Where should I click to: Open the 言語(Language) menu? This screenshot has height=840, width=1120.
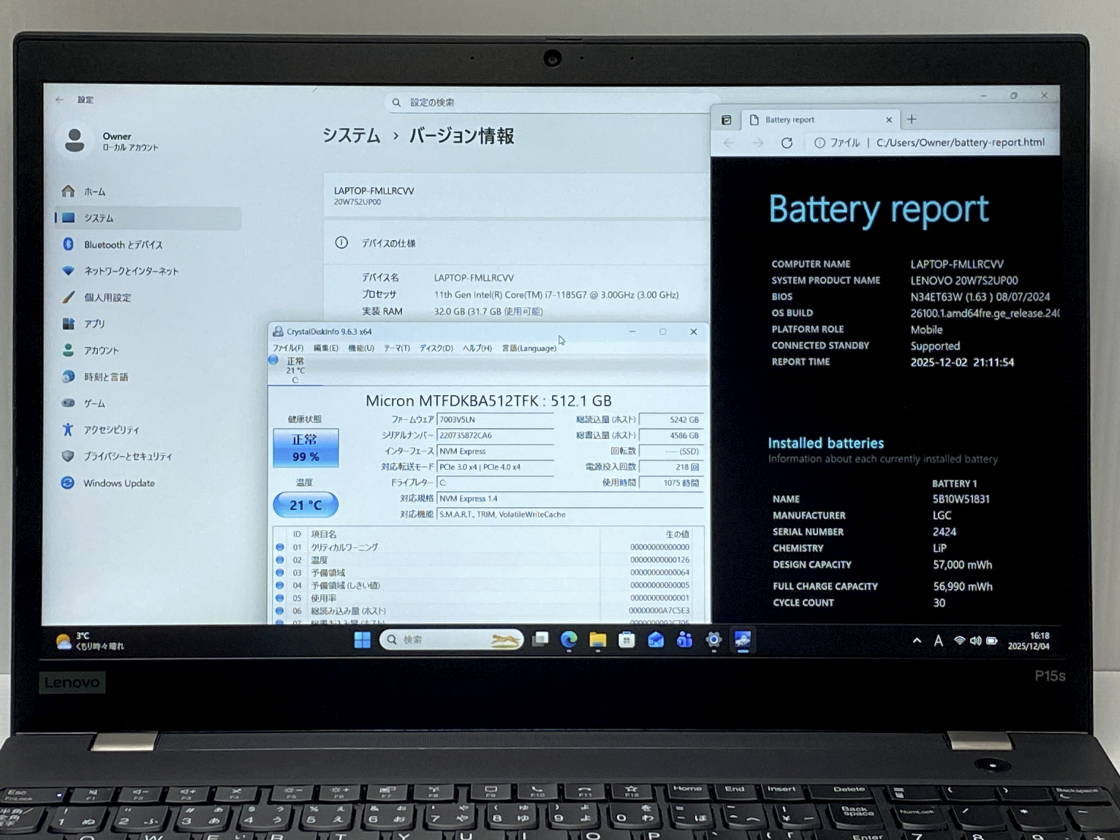(x=529, y=348)
